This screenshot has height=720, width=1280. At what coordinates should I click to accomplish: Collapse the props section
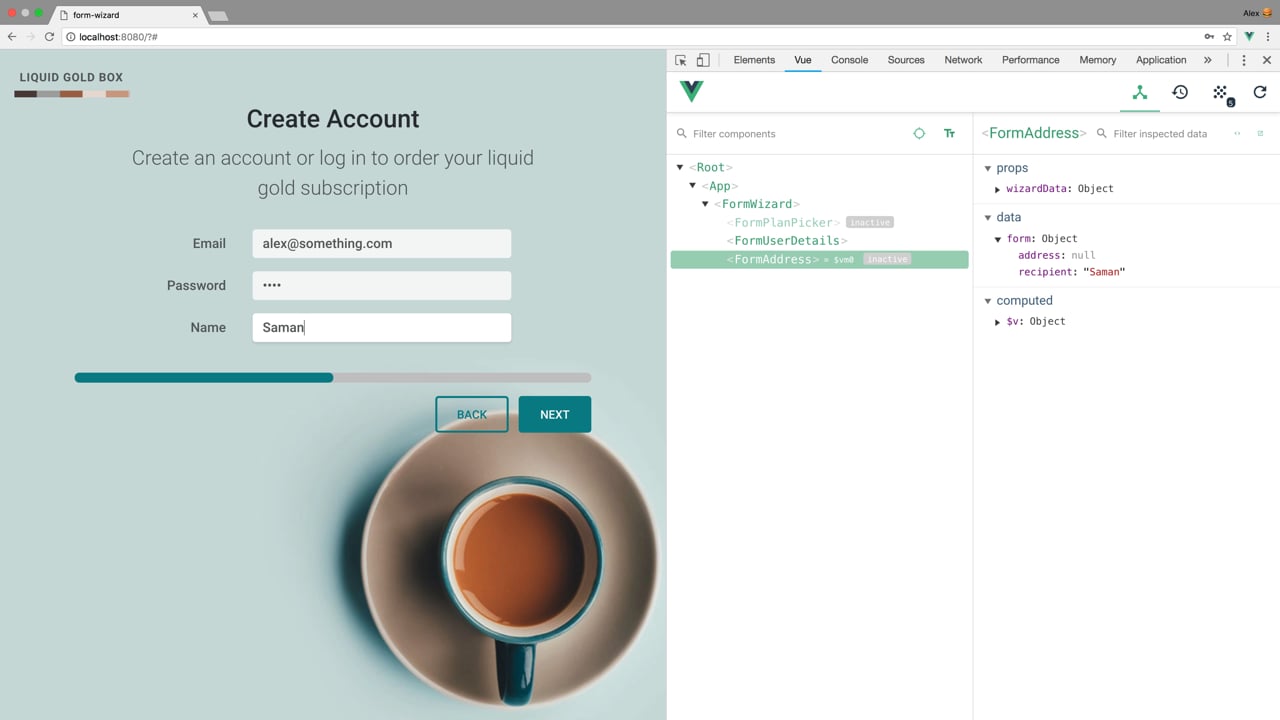(988, 168)
